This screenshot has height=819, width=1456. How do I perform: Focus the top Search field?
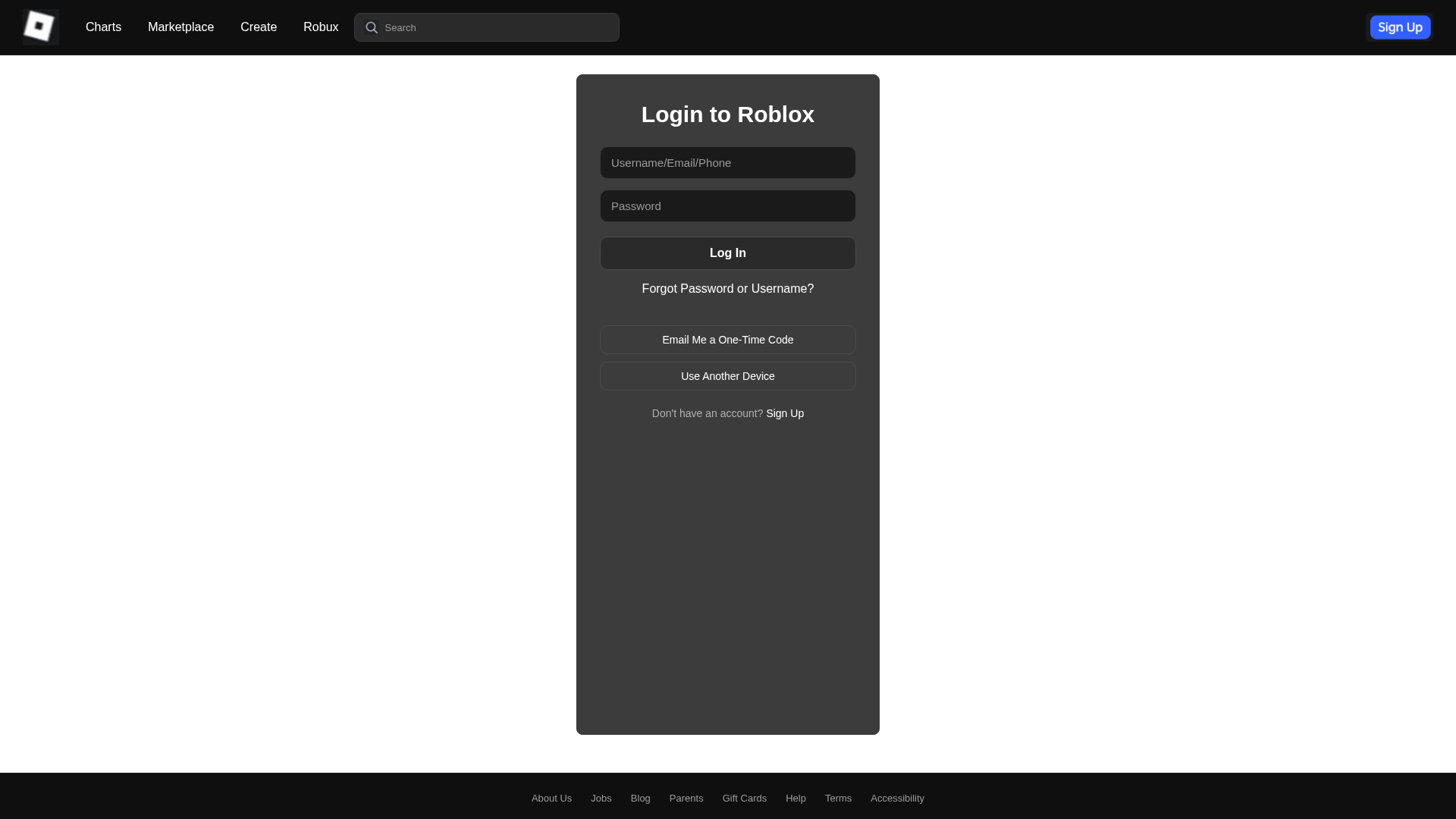(487, 27)
